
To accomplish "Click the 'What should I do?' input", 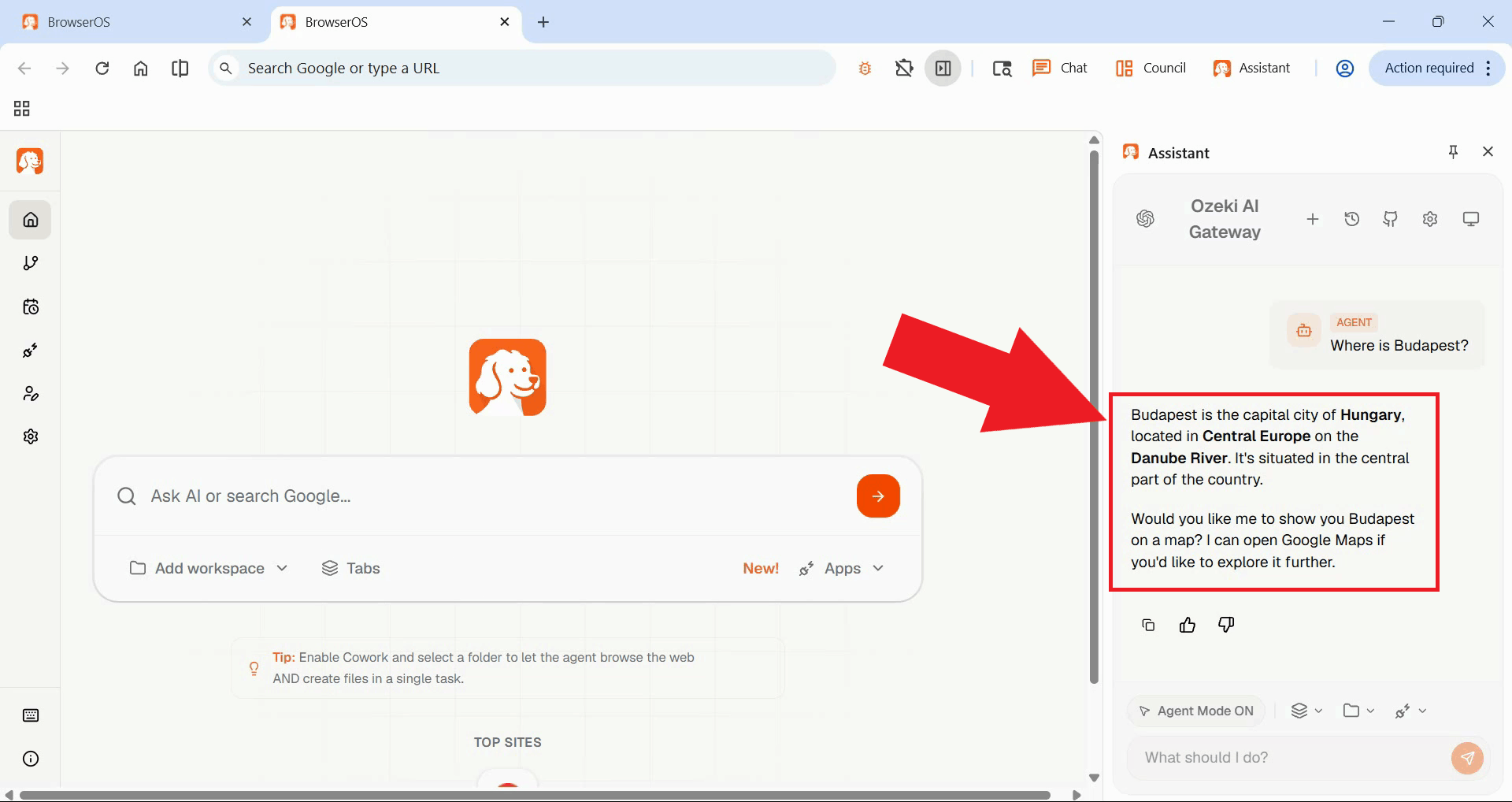I will 1288,758.
